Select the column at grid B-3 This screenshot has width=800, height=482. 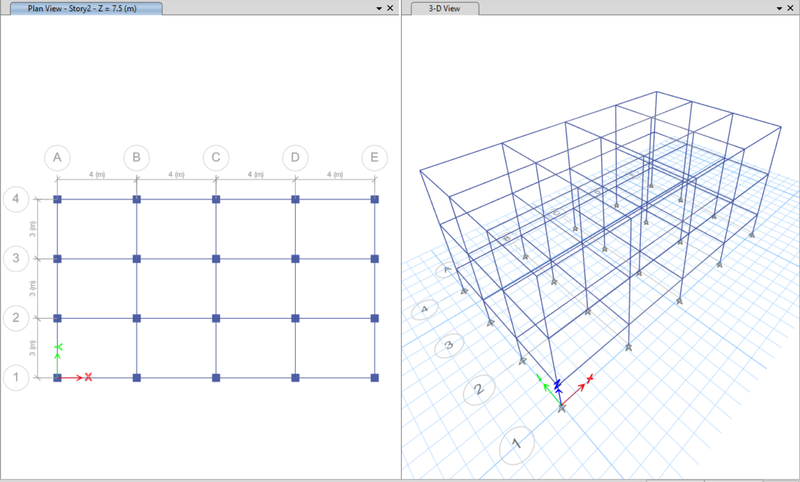(x=136, y=259)
